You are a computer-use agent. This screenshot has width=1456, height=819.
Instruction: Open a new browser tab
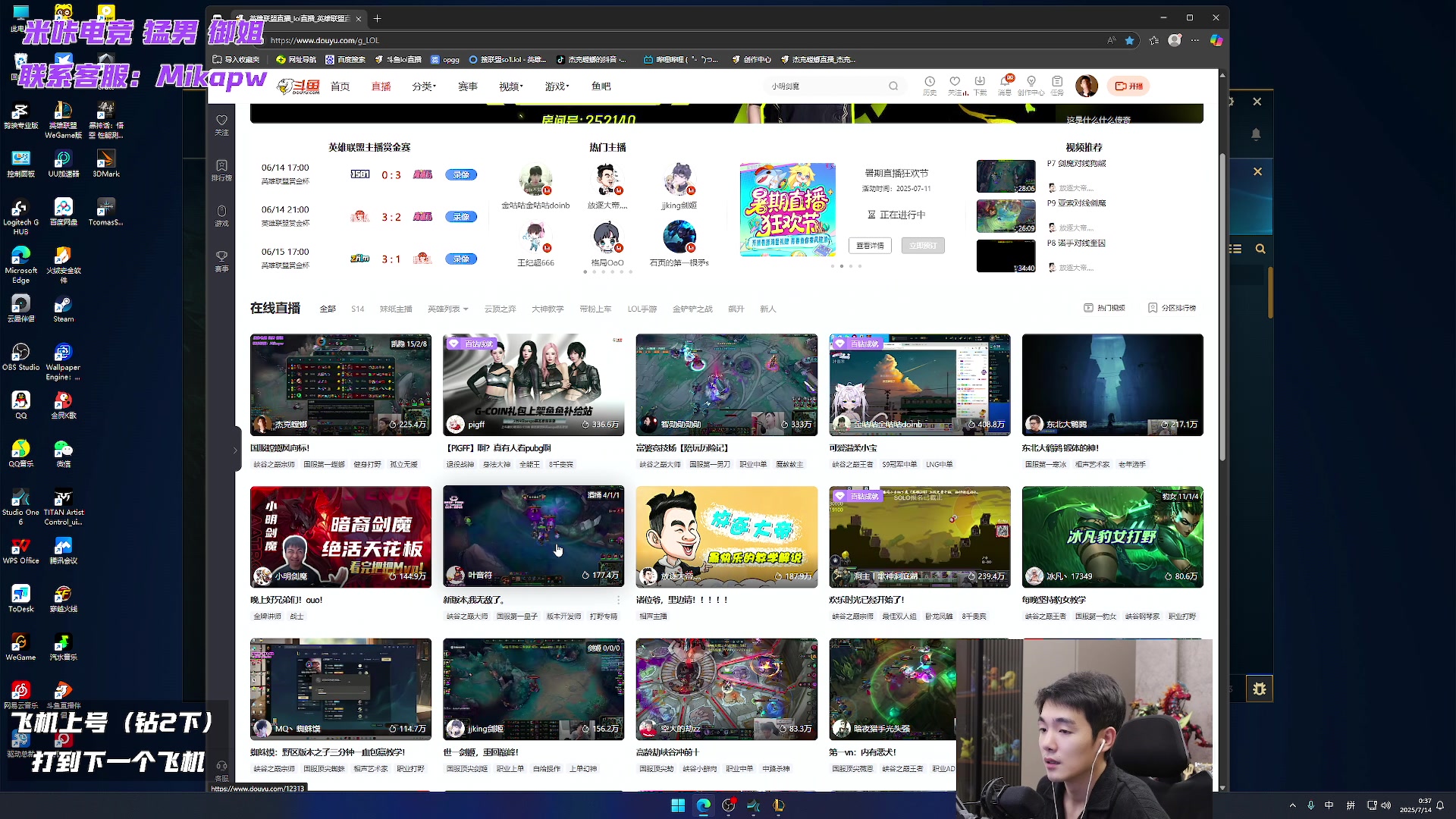coord(377,18)
